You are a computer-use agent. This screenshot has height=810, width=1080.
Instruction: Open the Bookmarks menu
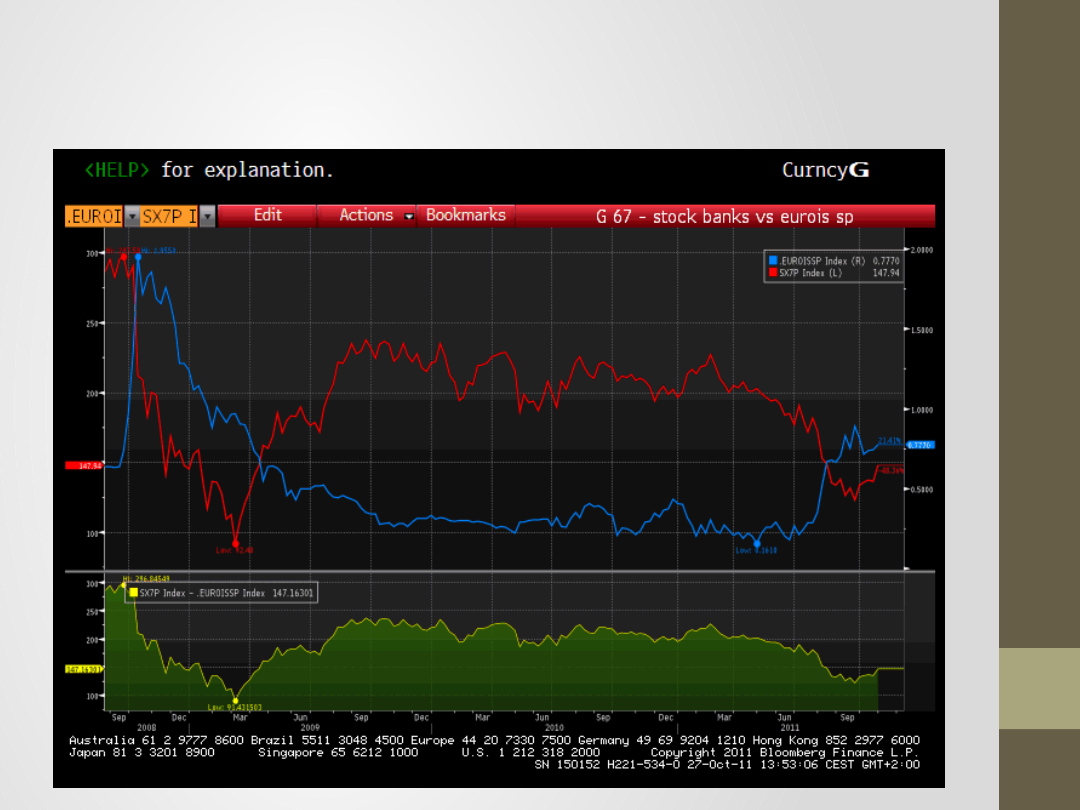(465, 215)
